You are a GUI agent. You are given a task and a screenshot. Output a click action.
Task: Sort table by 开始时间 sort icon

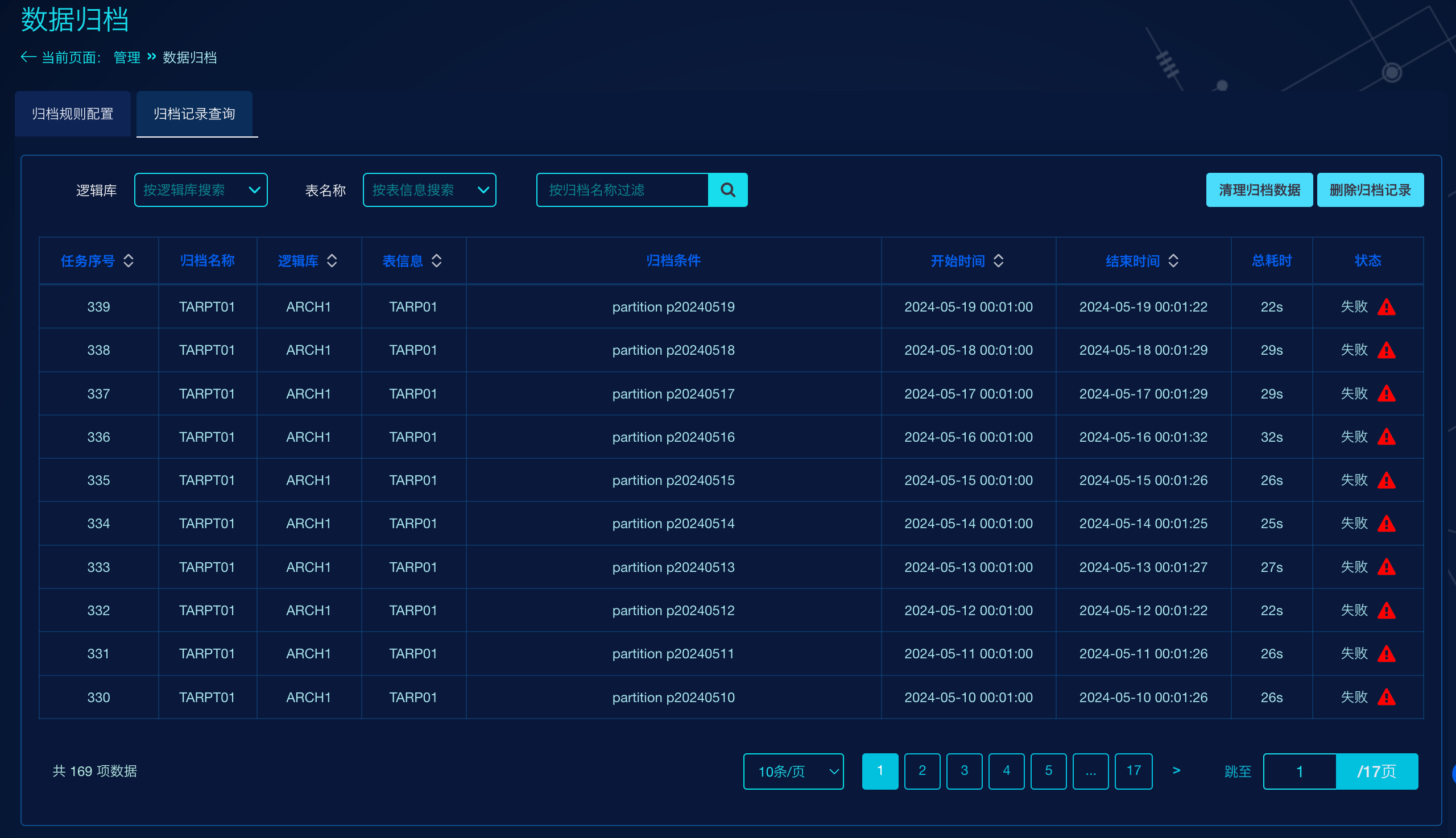(x=998, y=261)
